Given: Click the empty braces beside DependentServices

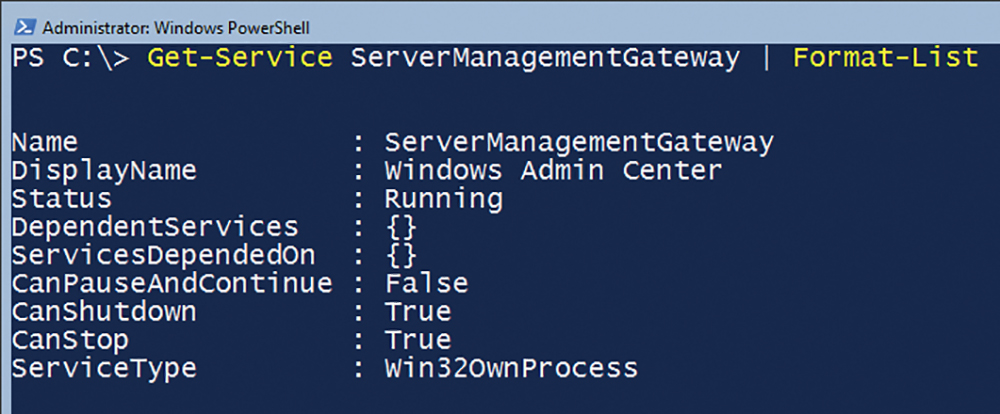Looking at the screenshot, I should (401, 228).
